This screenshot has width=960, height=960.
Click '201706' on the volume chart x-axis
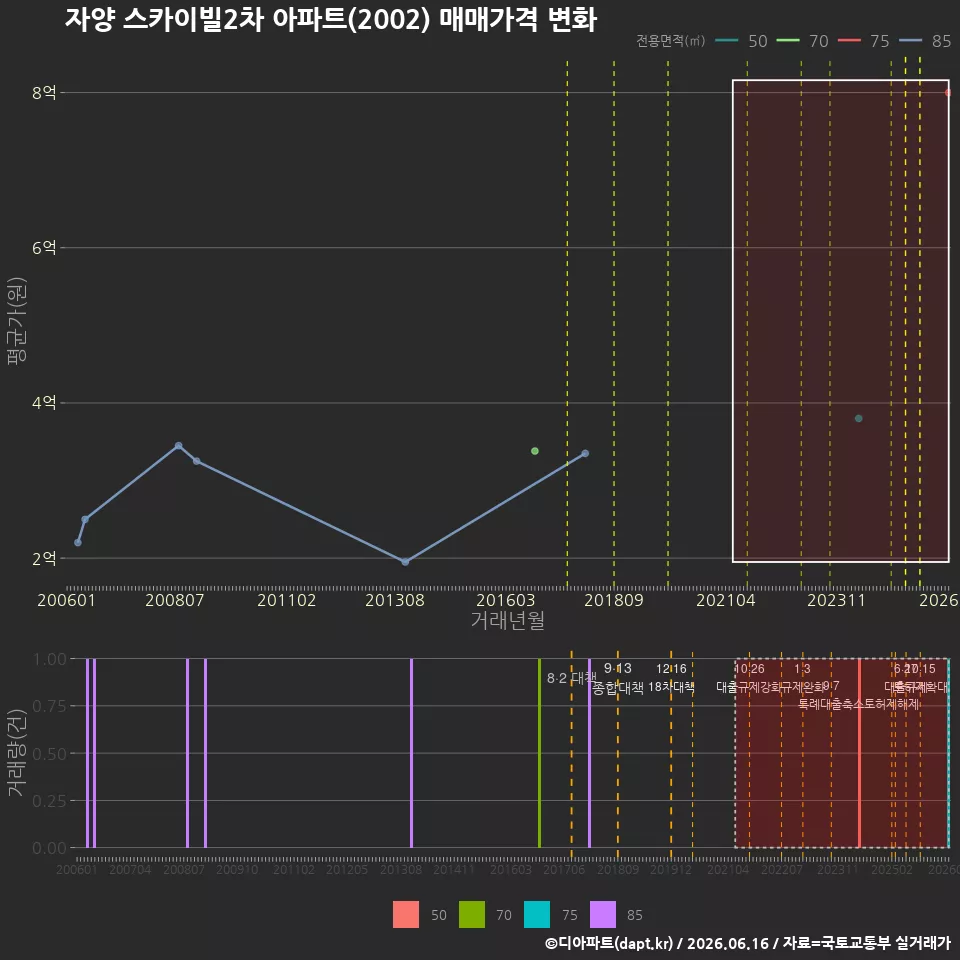click(564, 869)
